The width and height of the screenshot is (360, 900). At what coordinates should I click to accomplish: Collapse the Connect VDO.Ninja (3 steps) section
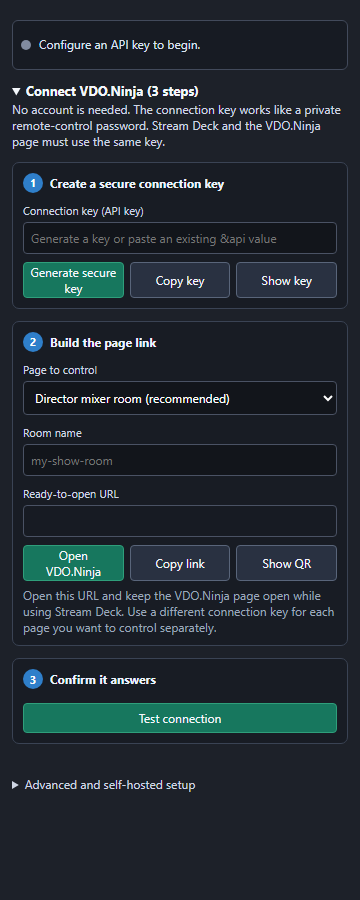[105, 91]
